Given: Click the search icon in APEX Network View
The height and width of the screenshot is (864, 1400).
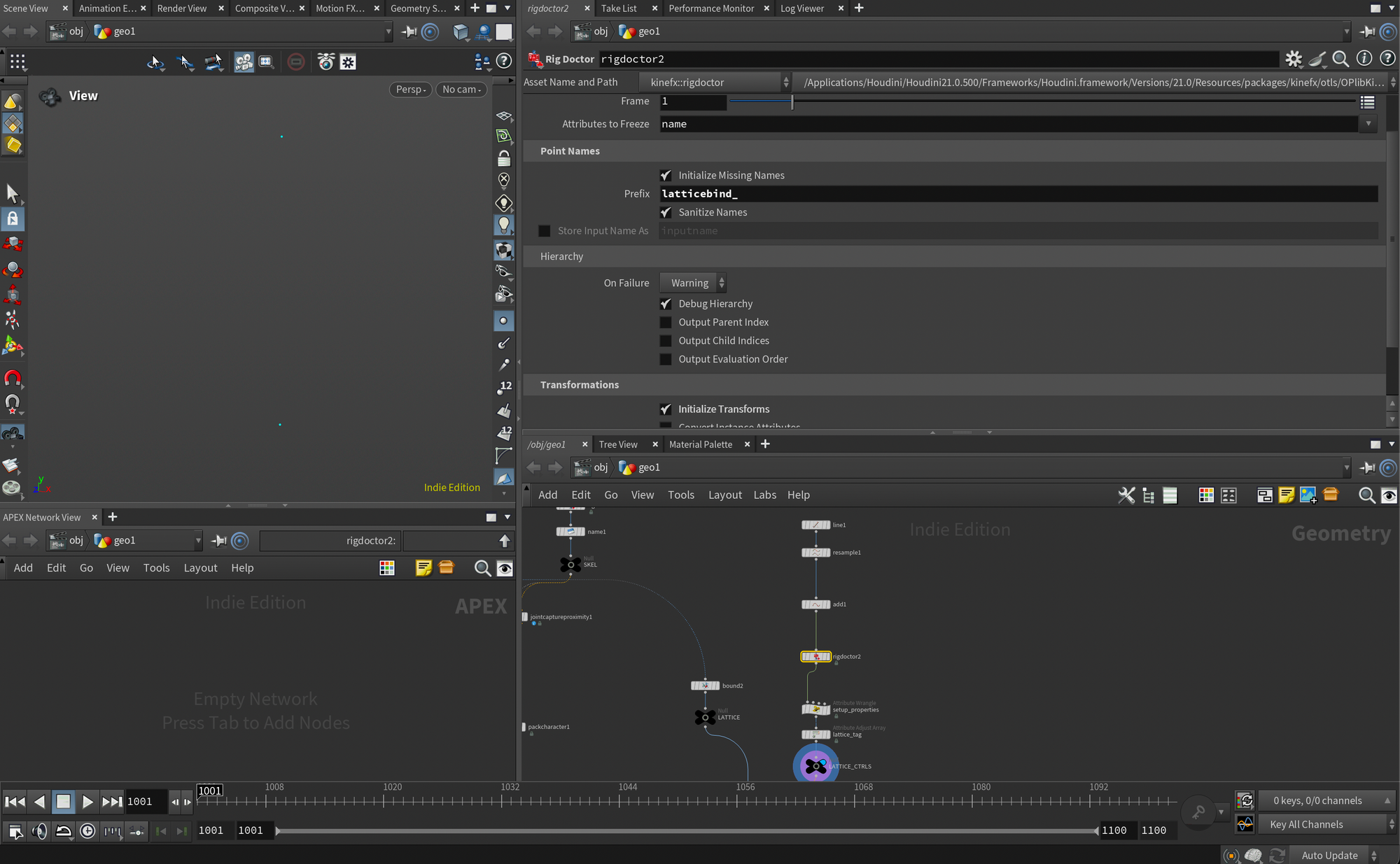Looking at the screenshot, I should [x=482, y=568].
